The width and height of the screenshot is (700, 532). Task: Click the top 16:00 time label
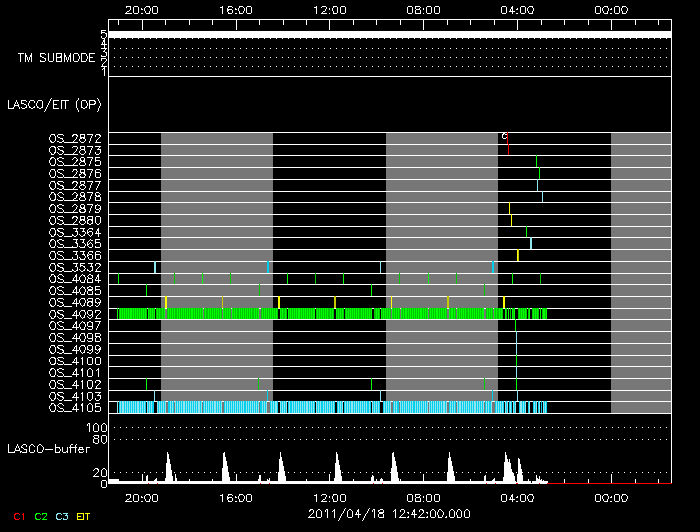236,10
